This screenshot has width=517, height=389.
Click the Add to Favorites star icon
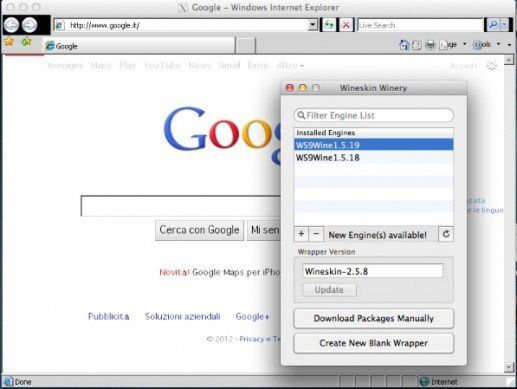coord(26,41)
